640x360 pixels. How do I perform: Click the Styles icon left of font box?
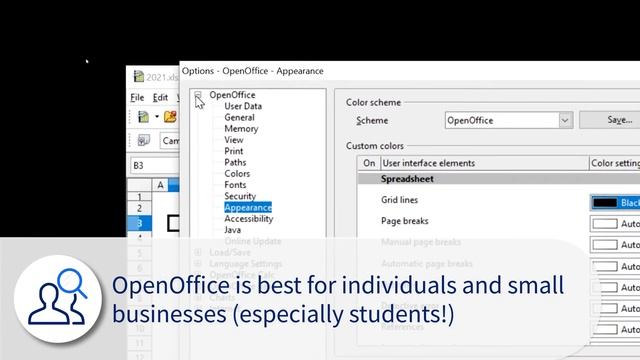tap(143, 140)
